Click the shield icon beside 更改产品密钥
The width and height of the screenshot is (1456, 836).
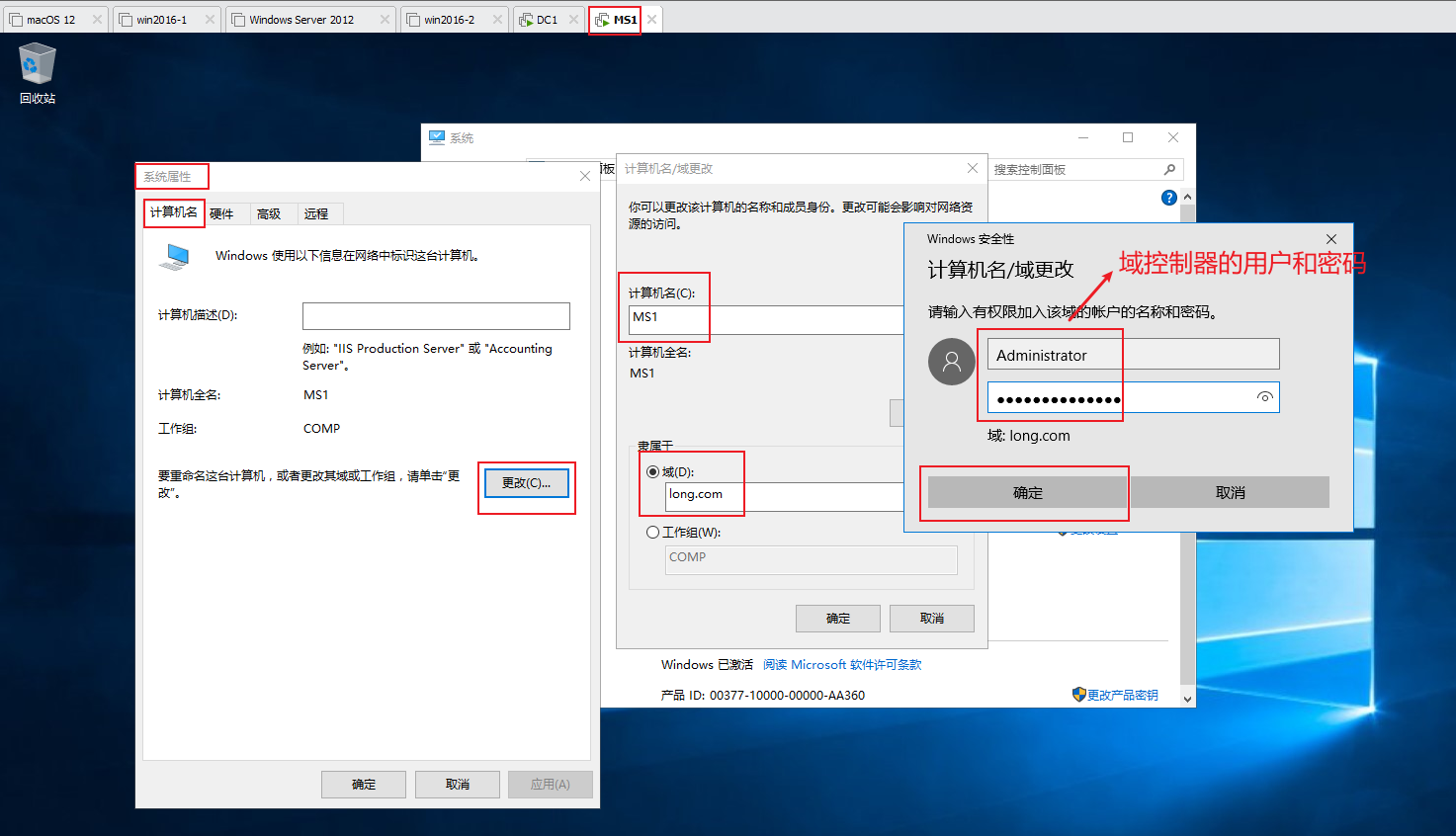[x=1078, y=695]
